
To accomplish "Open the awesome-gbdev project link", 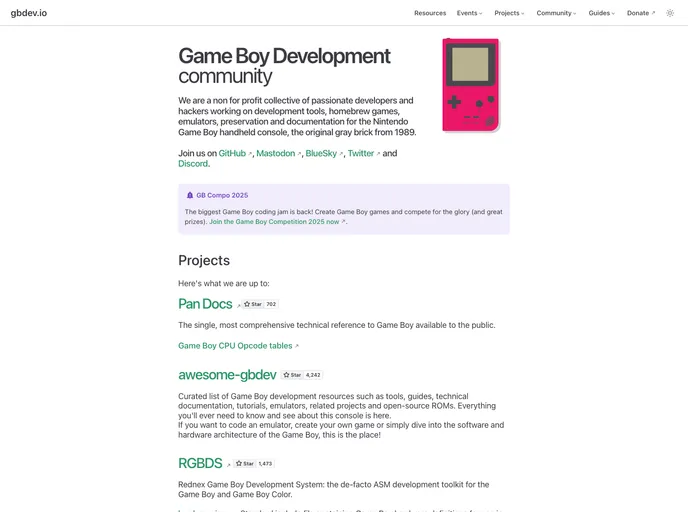I will tap(227, 375).
